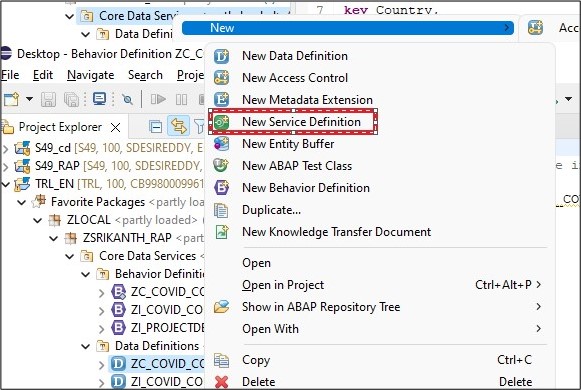Collapse the Behavior Definitions folder
Image resolution: width=581 pixels, height=390 pixels.
pyautogui.click(x=86, y=274)
